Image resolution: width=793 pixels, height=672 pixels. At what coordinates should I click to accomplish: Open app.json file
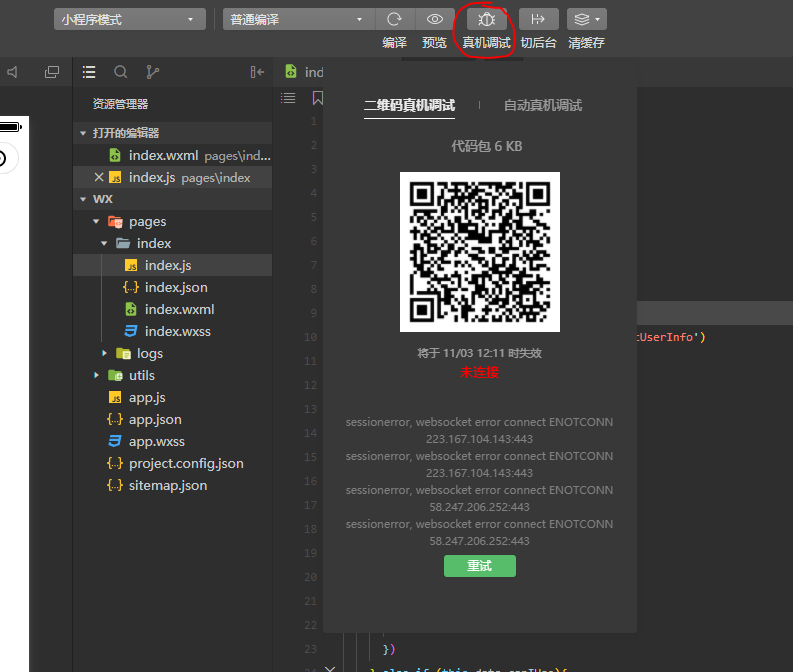pyautogui.click(x=173, y=419)
